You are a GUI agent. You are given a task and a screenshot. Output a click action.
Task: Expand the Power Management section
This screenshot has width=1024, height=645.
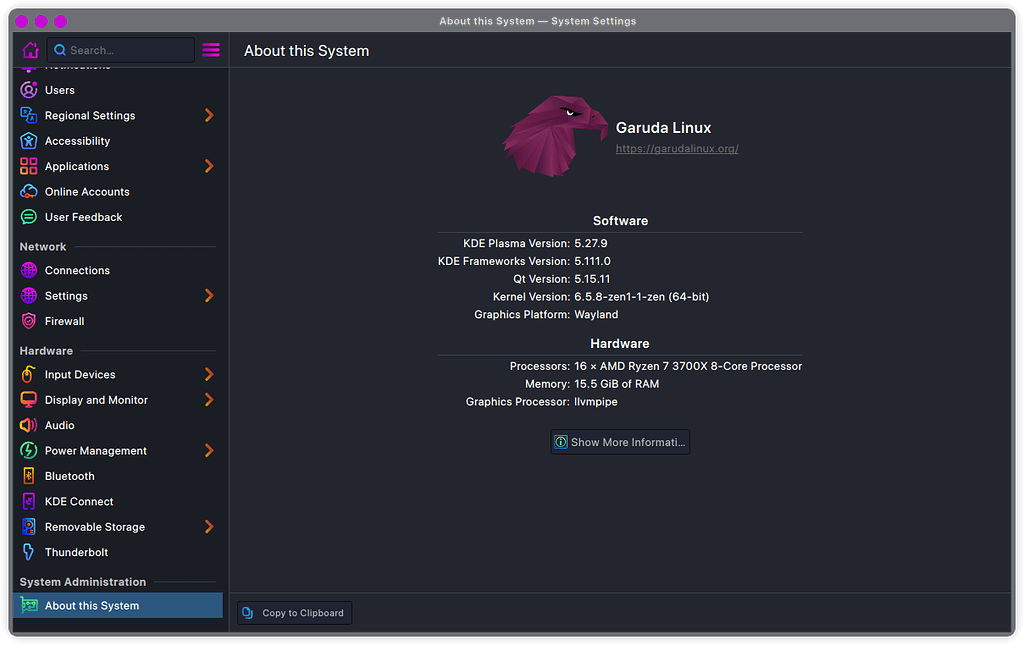pyautogui.click(x=209, y=451)
